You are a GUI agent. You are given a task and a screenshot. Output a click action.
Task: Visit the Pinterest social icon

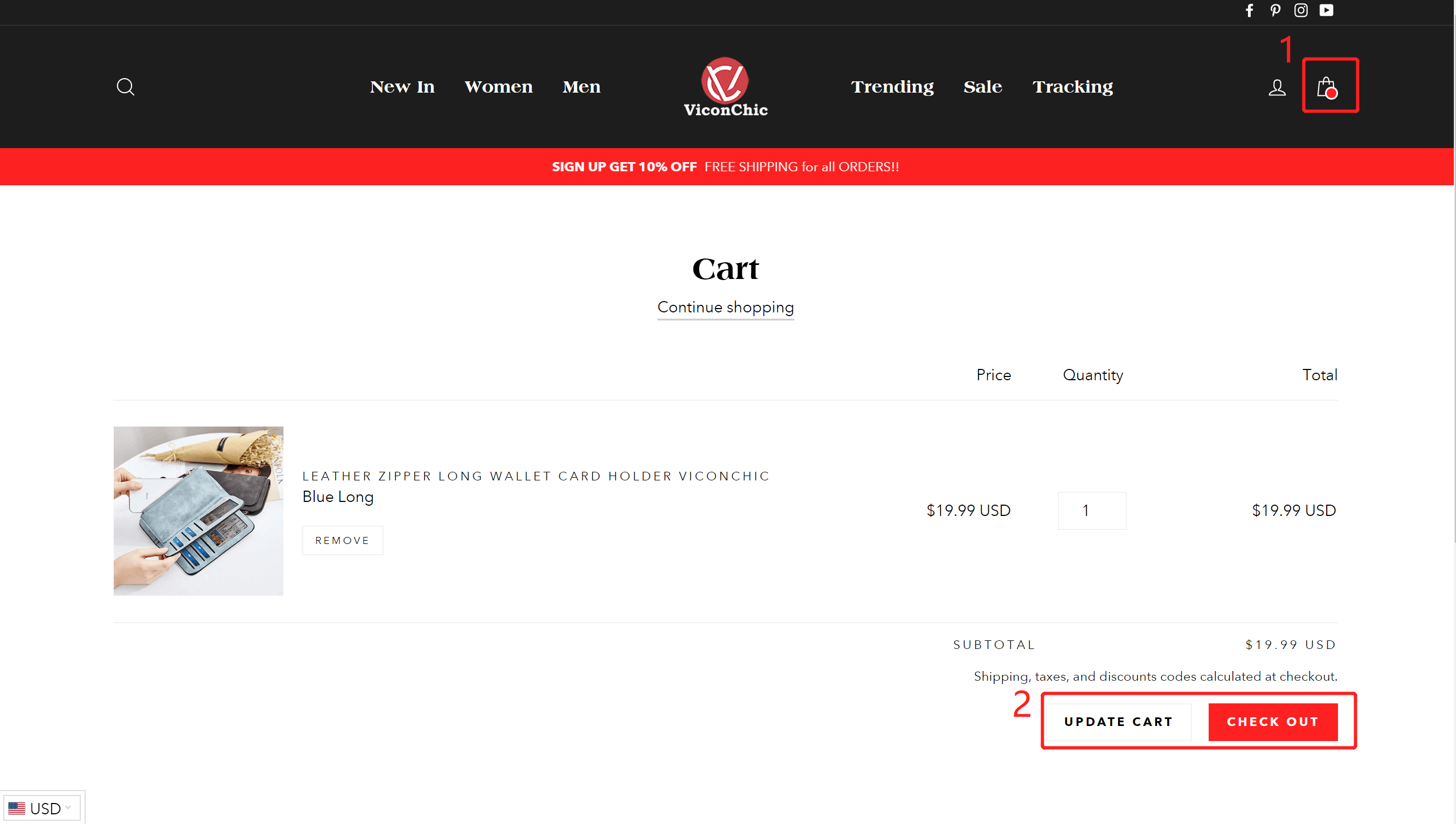coord(1275,11)
